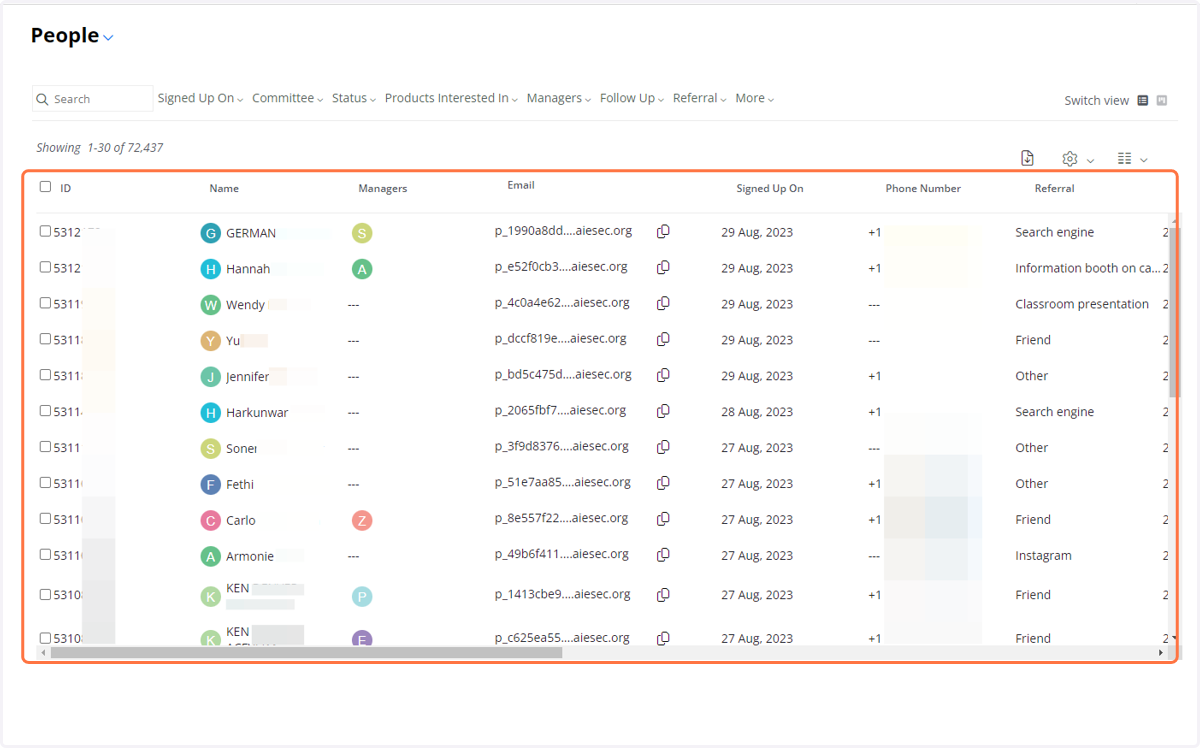Copy email in Wendy row

click(x=663, y=303)
